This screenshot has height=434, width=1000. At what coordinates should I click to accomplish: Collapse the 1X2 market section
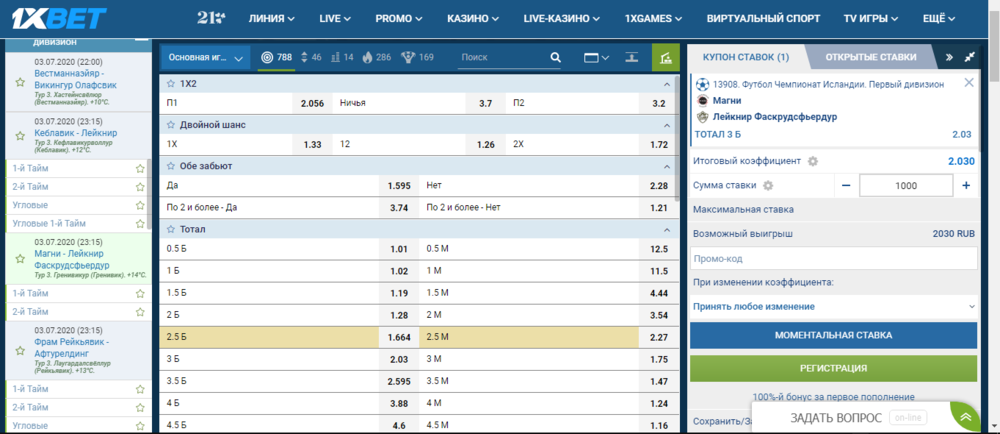pos(667,84)
